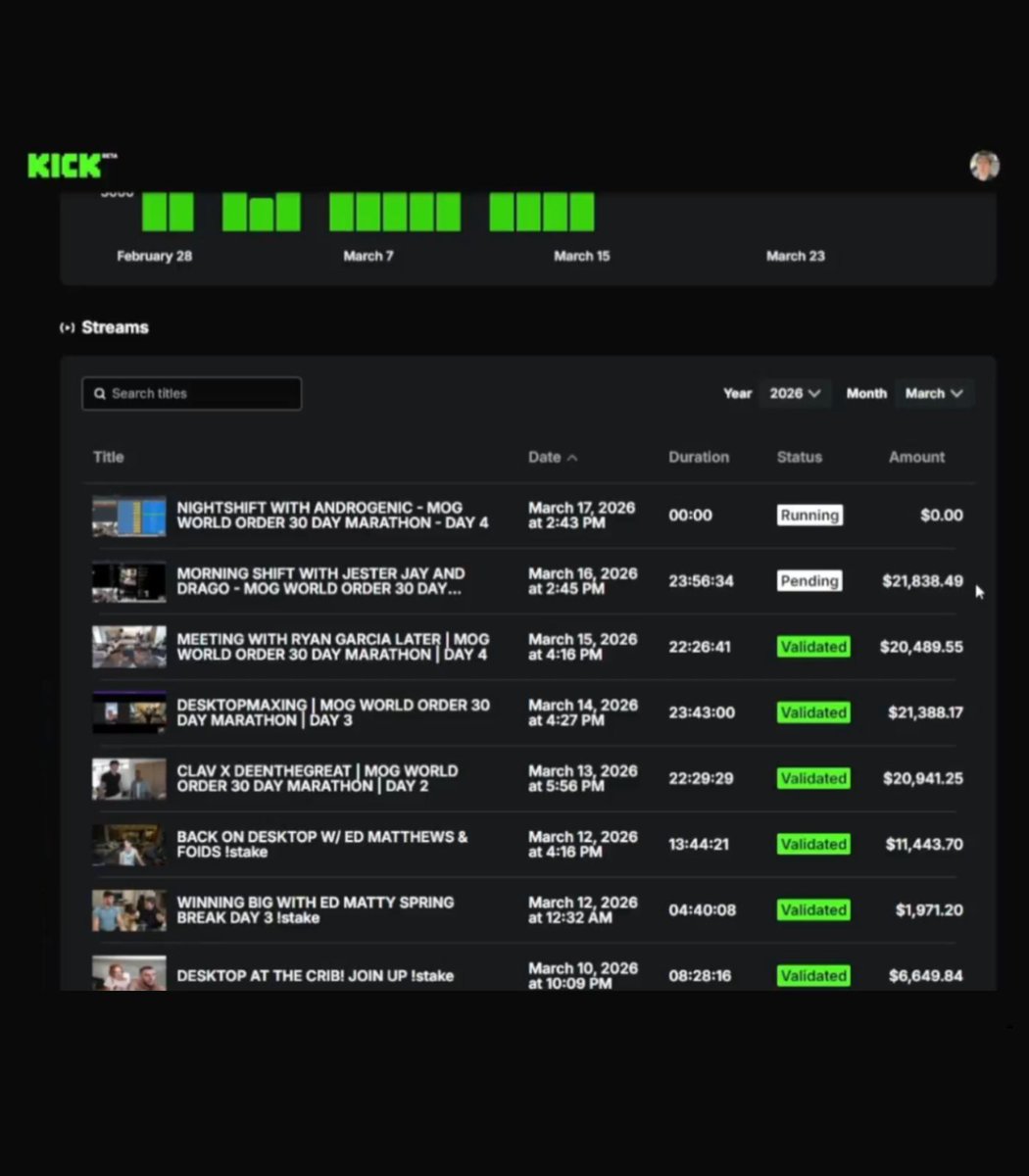1029x1176 pixels.
Task: Click Validated badge for March 15 stream
Action: click(x=813, y=647)
